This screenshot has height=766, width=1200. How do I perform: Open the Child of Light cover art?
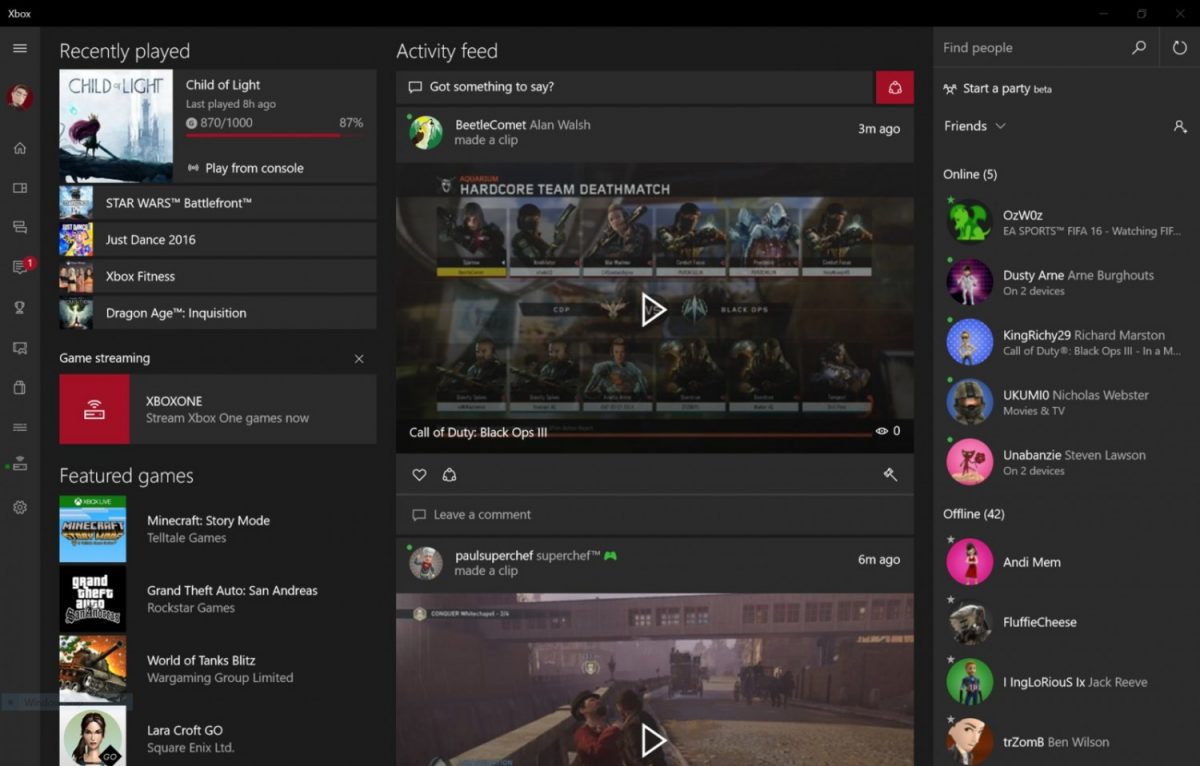click(116, 126)
